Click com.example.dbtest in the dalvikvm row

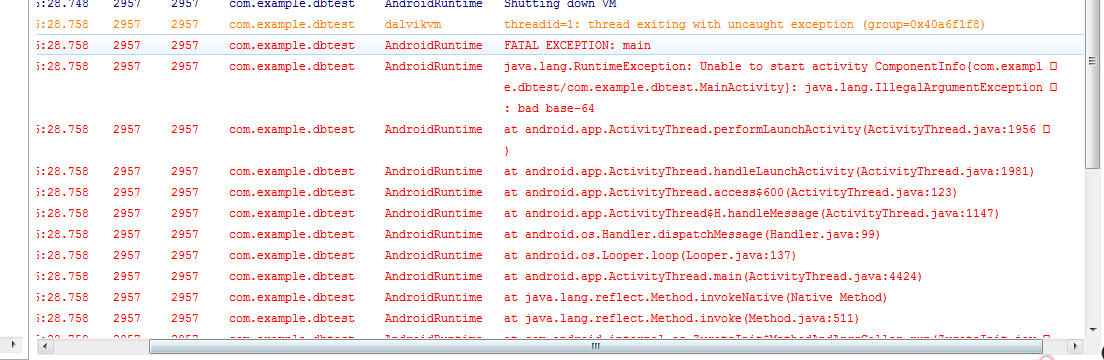(x=291, y=25)
